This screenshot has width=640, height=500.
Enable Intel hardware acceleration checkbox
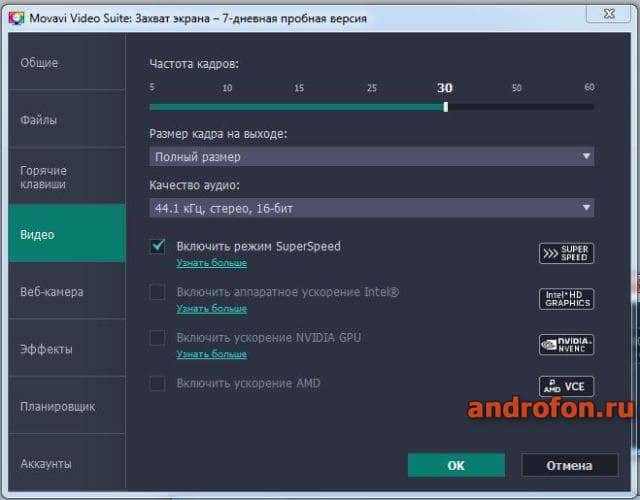tap(157, 292)
